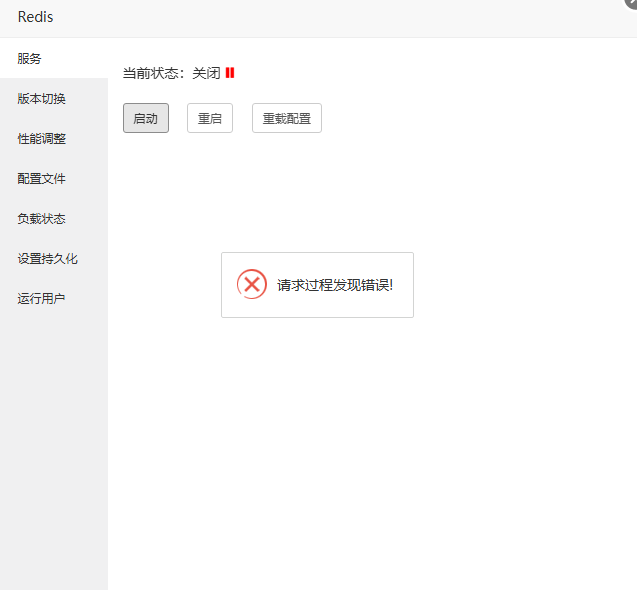Select the 配置文件 tab
The height and width of the screenshot is (590, 637).
pyautogui.click(x=41, y=179)
